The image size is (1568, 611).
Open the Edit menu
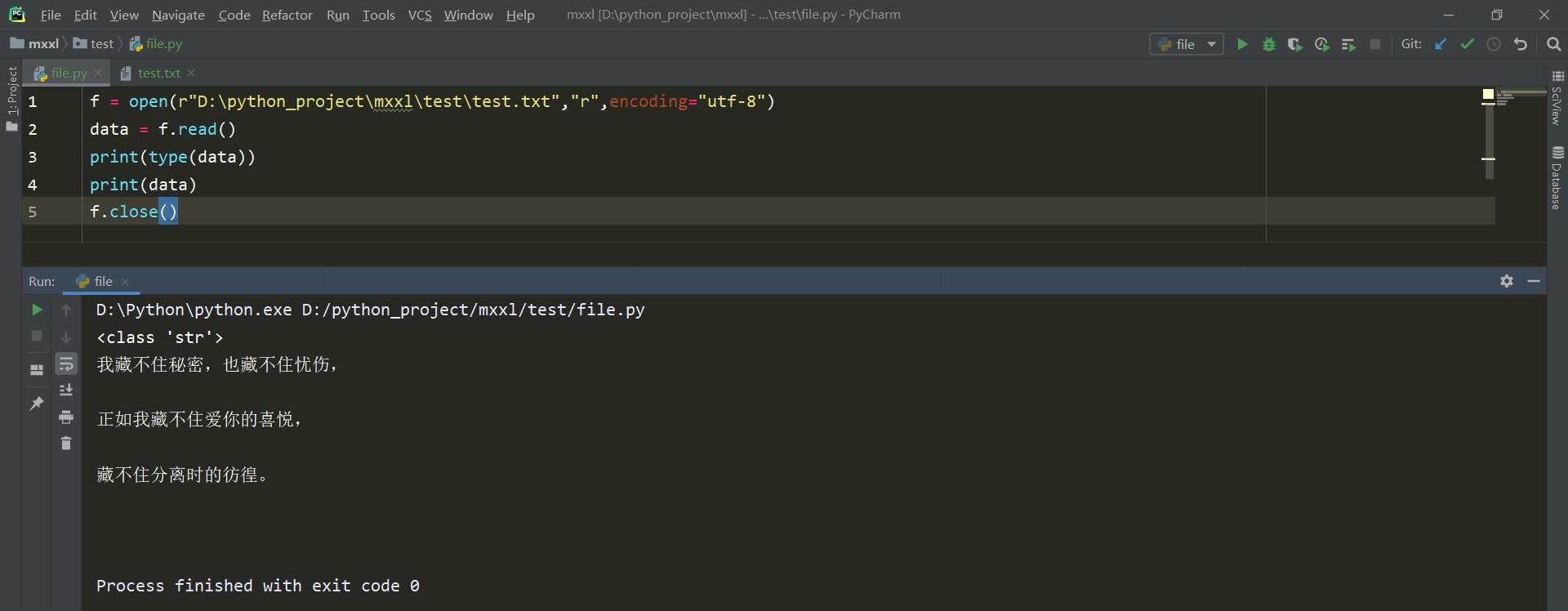pos(85,15)
